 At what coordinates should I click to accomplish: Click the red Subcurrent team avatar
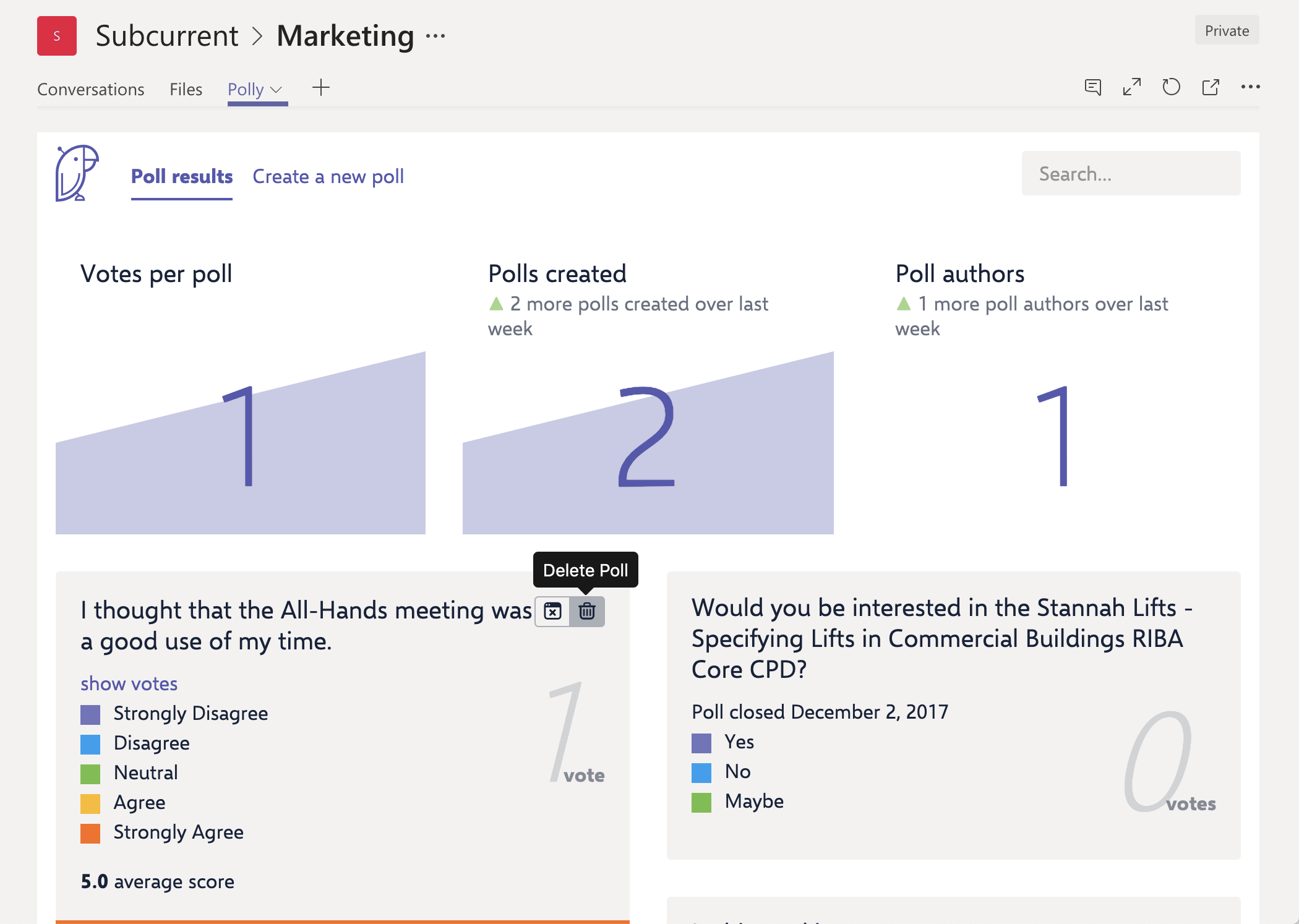click(x=57, y=36)
